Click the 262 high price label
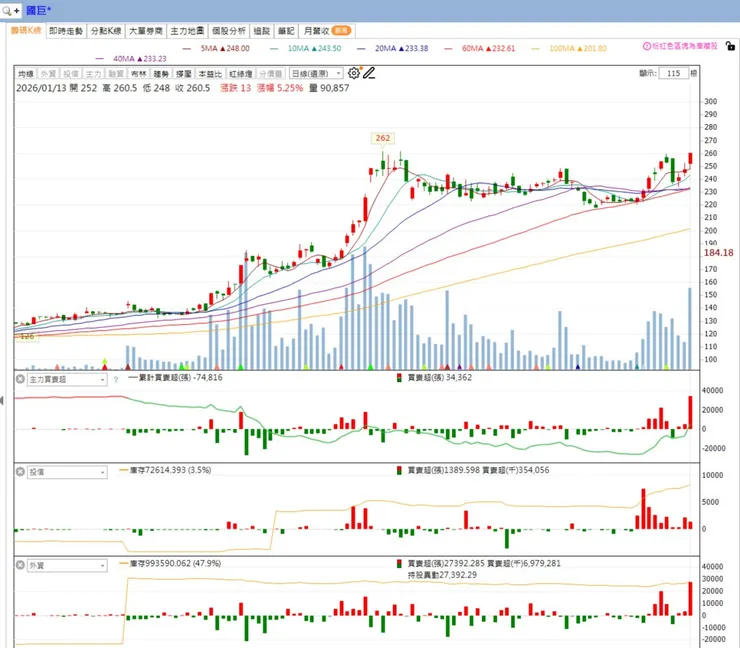740x648 pixels. point(383,138)
